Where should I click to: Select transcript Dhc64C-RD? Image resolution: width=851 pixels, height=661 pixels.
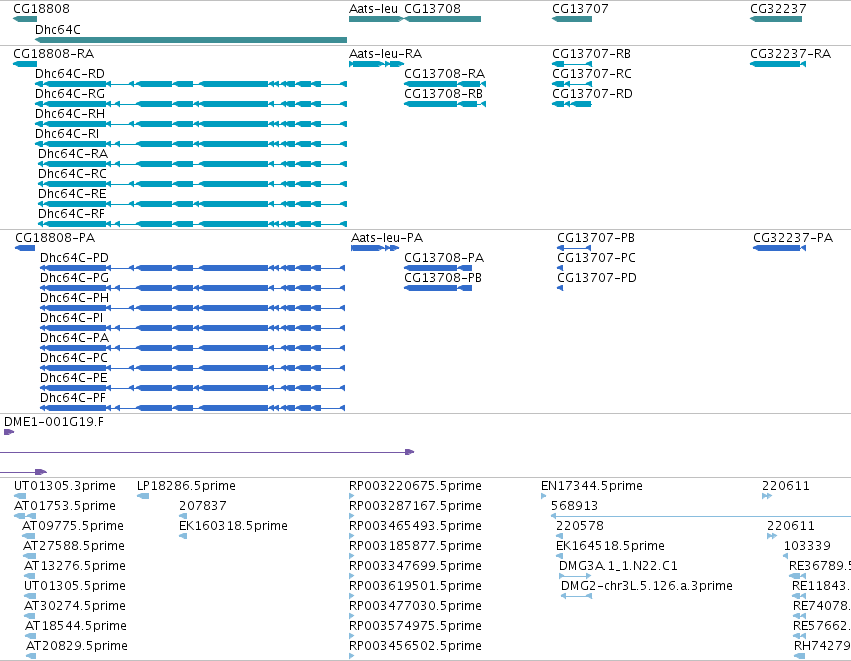tap(69, 74)
